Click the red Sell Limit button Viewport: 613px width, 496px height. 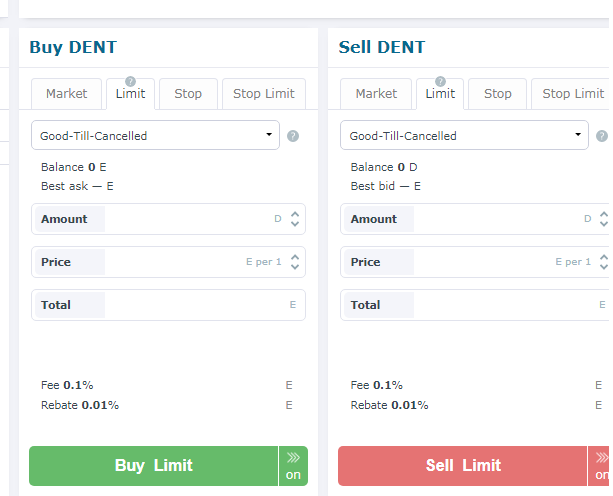pos(463,466)
